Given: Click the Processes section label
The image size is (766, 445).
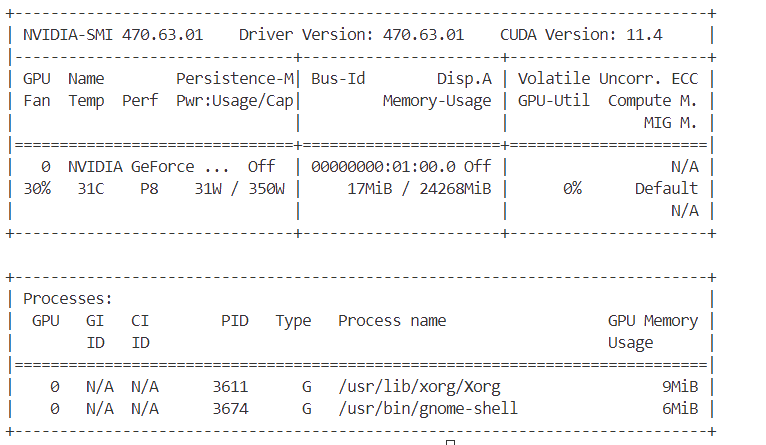Looking at the screenshot, I should [68, 298].
